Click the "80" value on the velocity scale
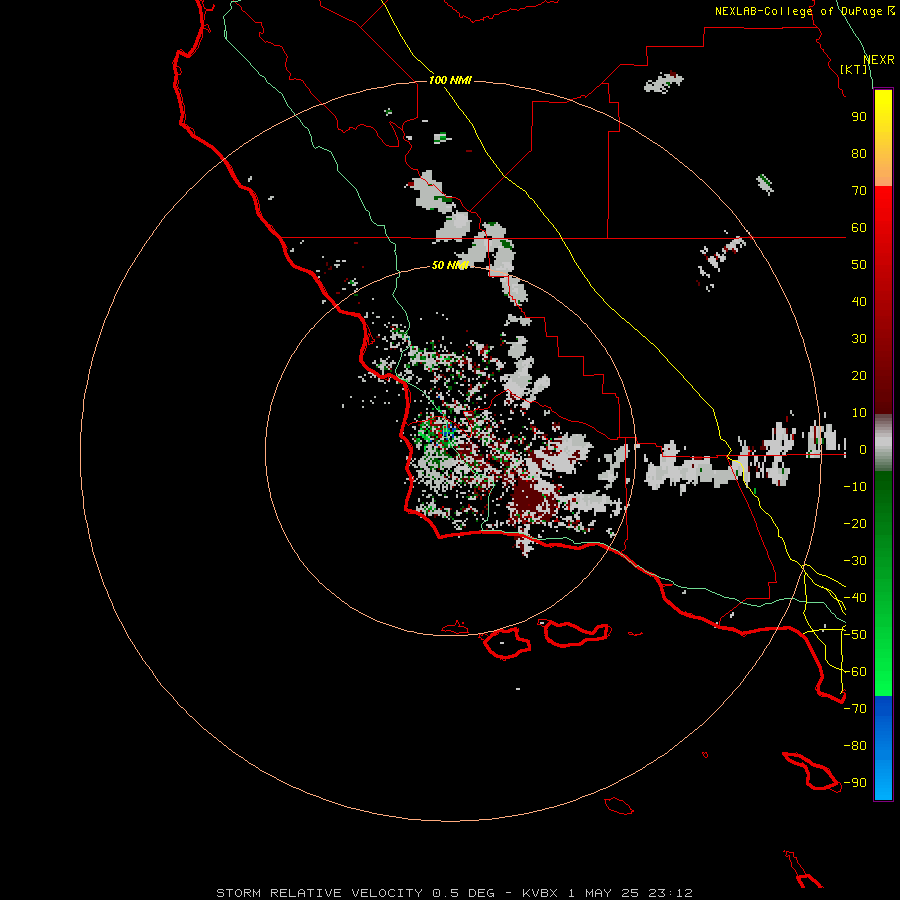 (859, 153)
